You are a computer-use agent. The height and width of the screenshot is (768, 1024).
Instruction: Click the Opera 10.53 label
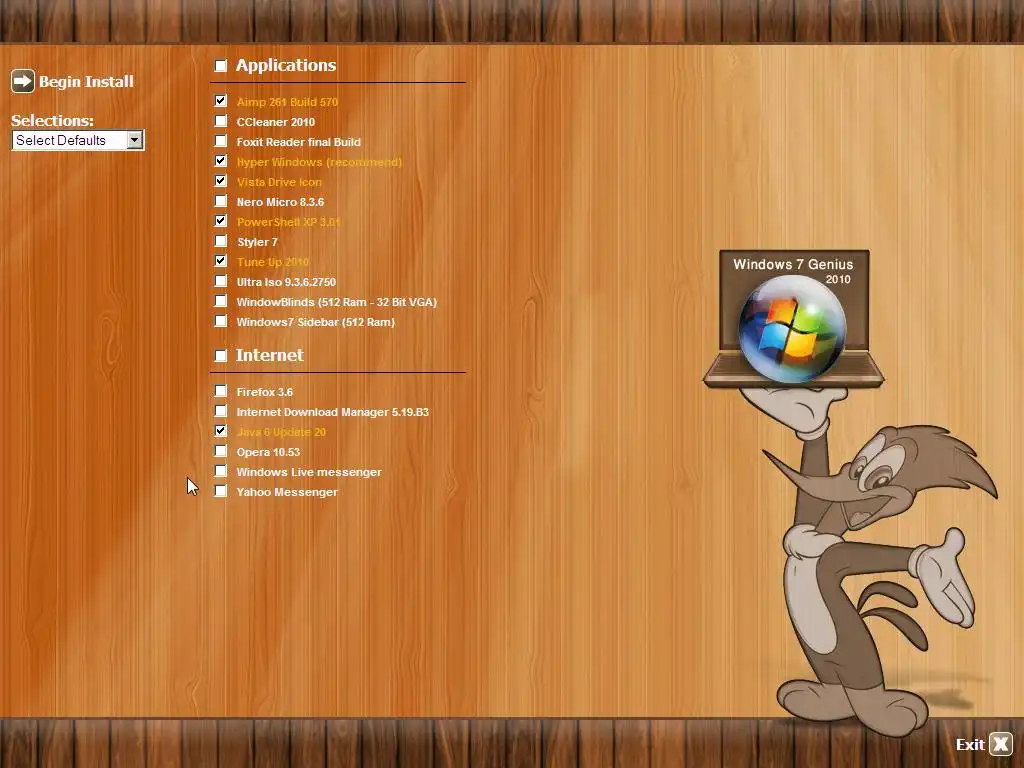pyautogui.click(x=268, y=453)
